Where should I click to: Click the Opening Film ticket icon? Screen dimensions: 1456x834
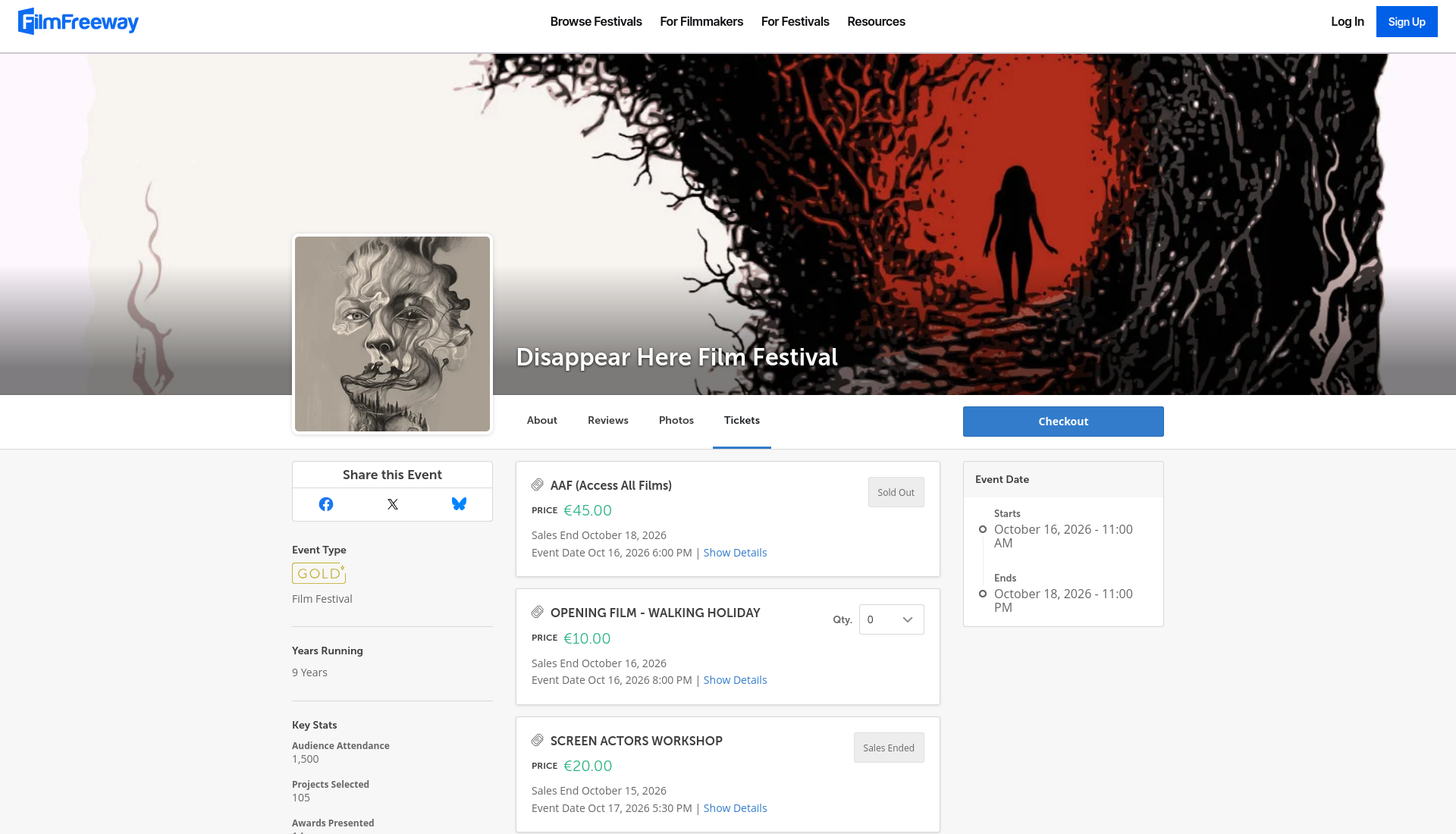(x=538, y=613)
